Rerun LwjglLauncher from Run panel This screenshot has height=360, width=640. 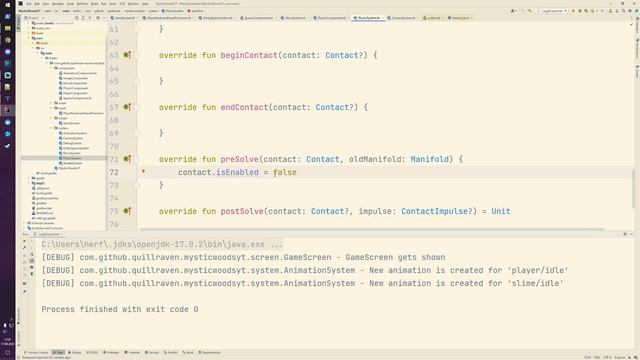(24, 241)
